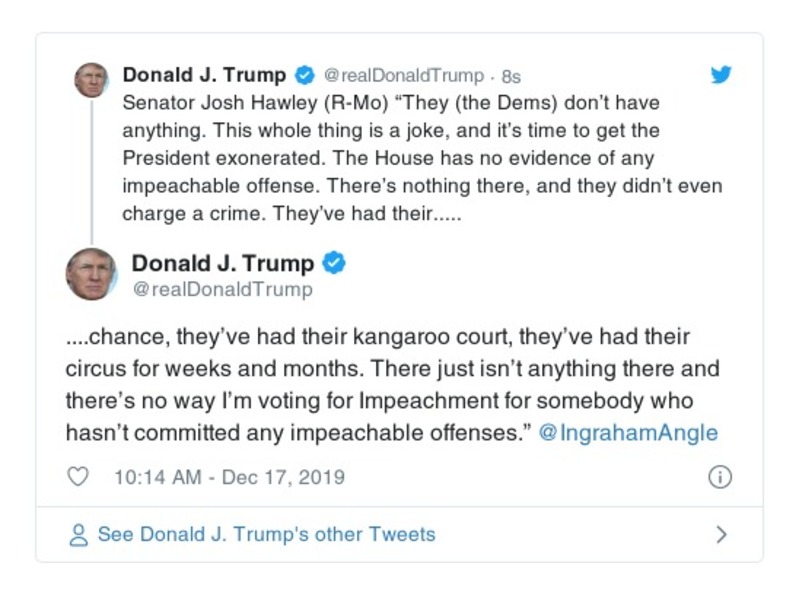Click the gray @realDonaldTrump handle beside '8s'
Screen dimensions: 799x595
[x=404, y=76]
